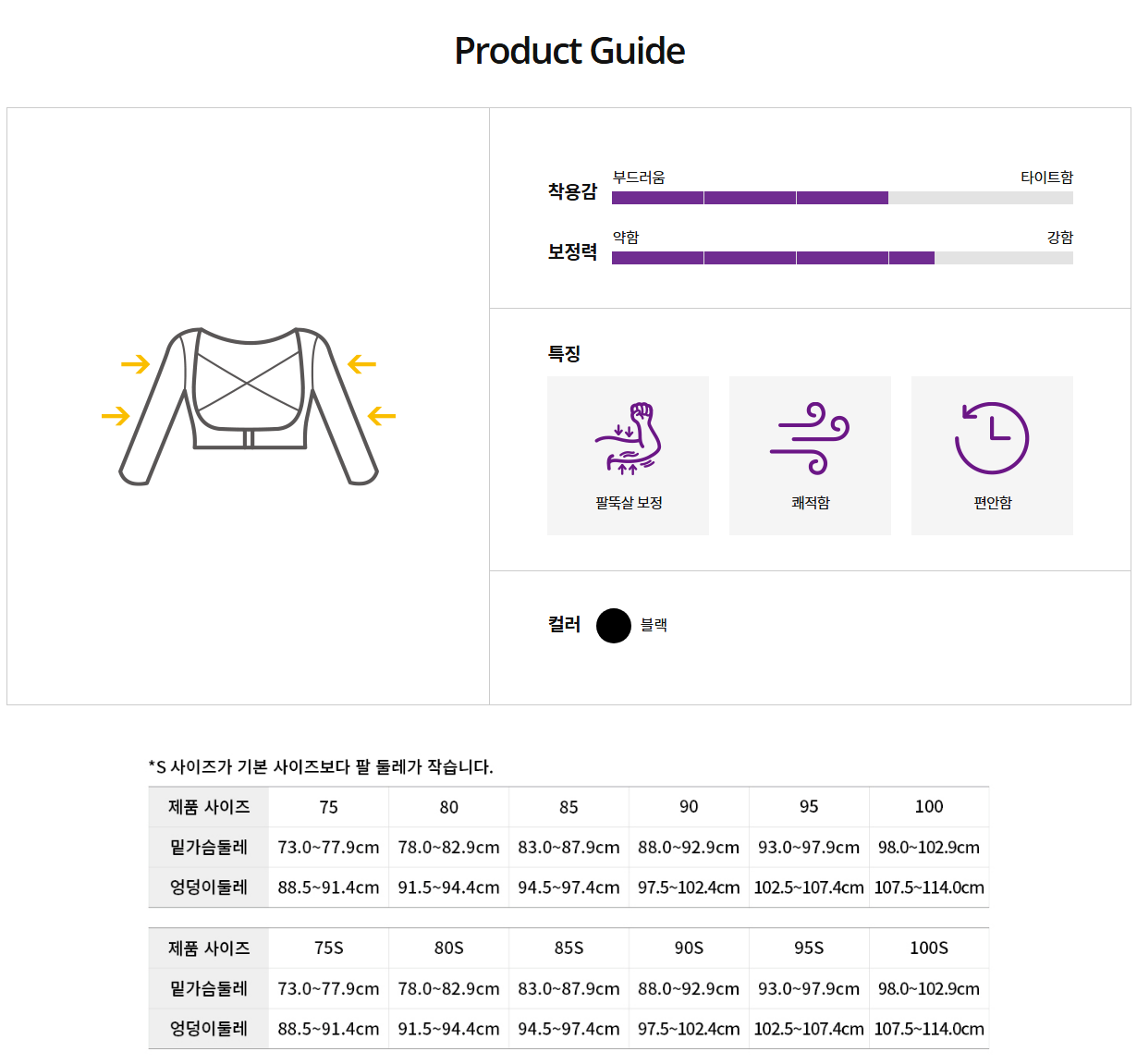This screenshot has height=1064, width=1137.
Task: Click the upper-right yellow arrow
Action: [x=361, y=364]
